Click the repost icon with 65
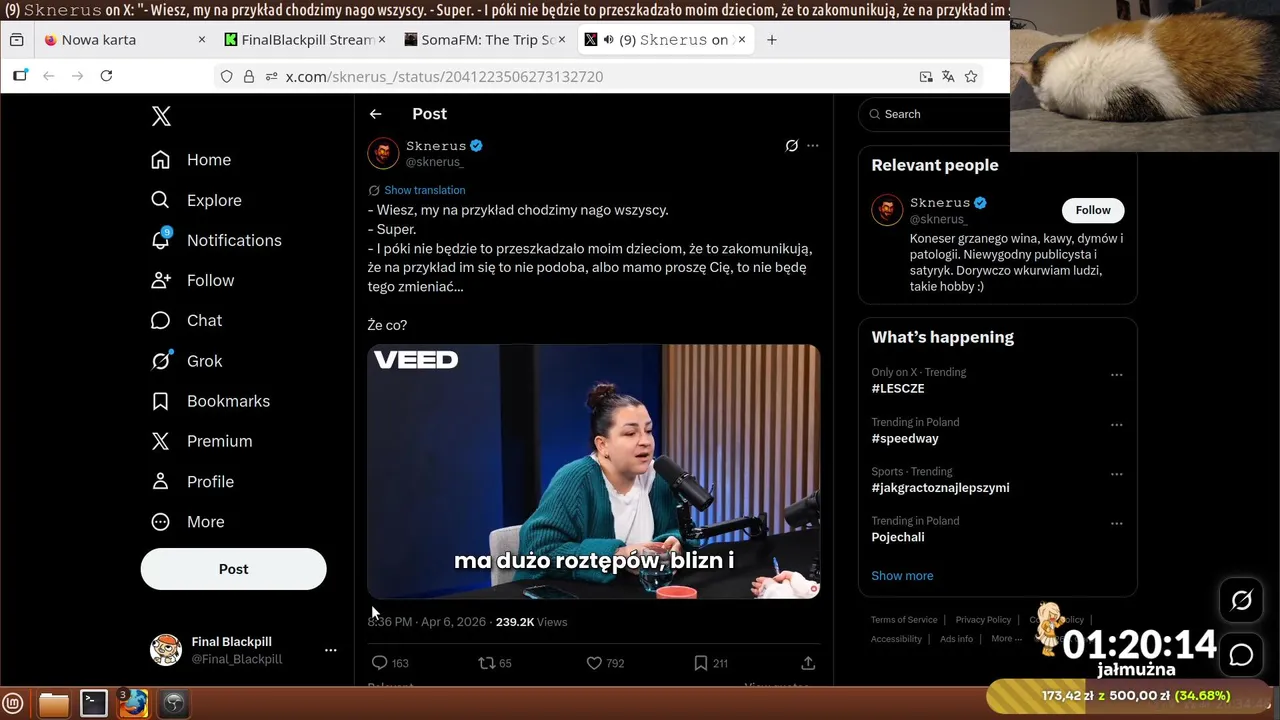Viewport: 1280px width, 720px height. click(x=486, y=663)
